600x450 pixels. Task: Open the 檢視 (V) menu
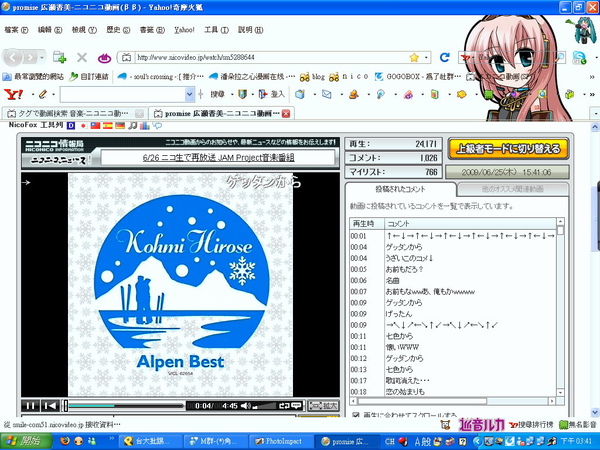tap(84, 30)
